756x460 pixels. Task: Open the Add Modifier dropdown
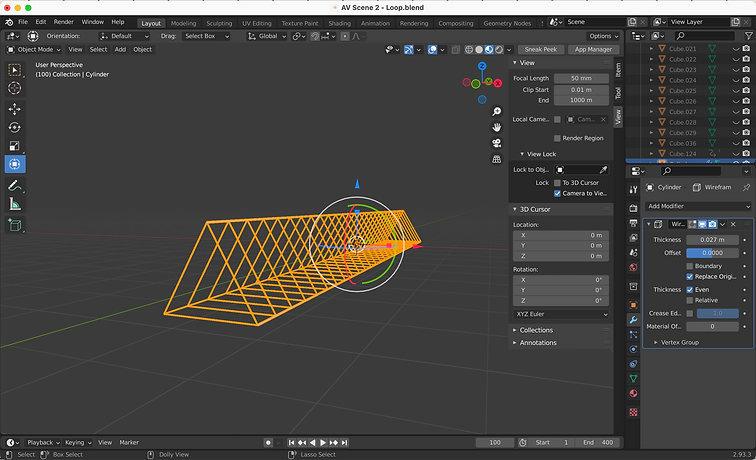pyautogui.click(x=698, y=206)
